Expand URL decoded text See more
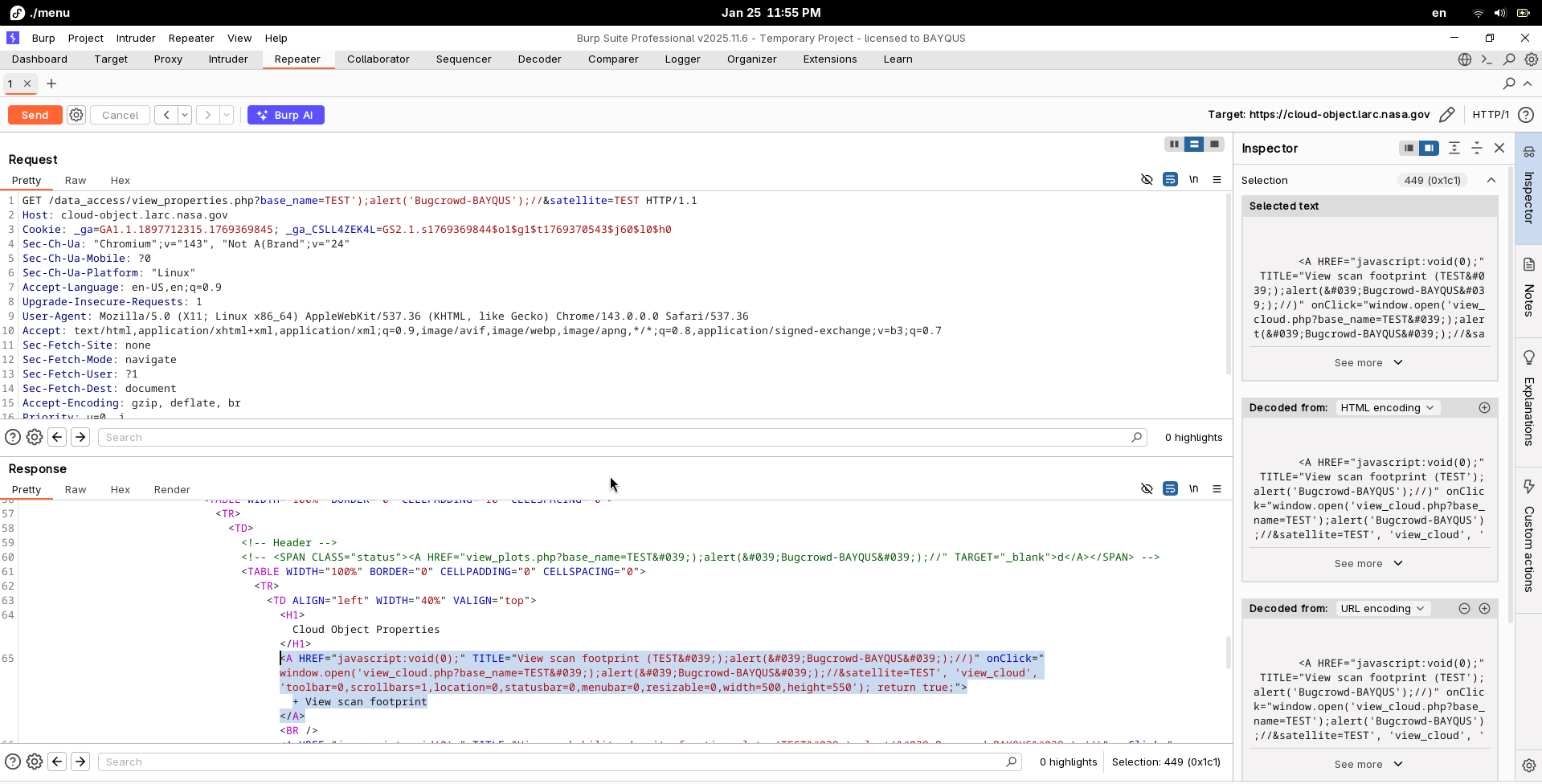 [1368, 765]
